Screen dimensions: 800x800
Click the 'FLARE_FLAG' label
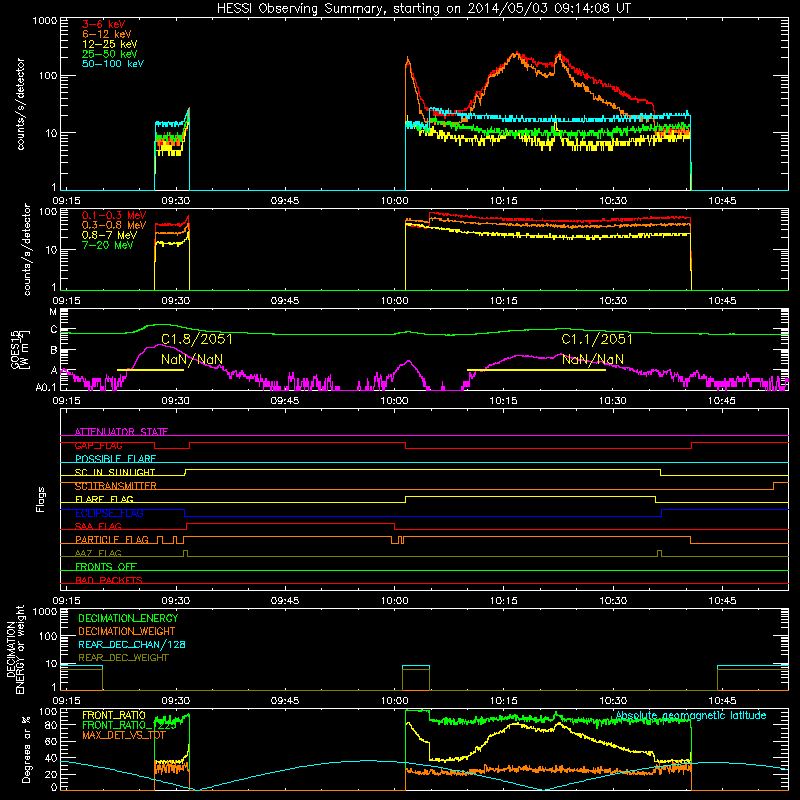tap(104, 499)
